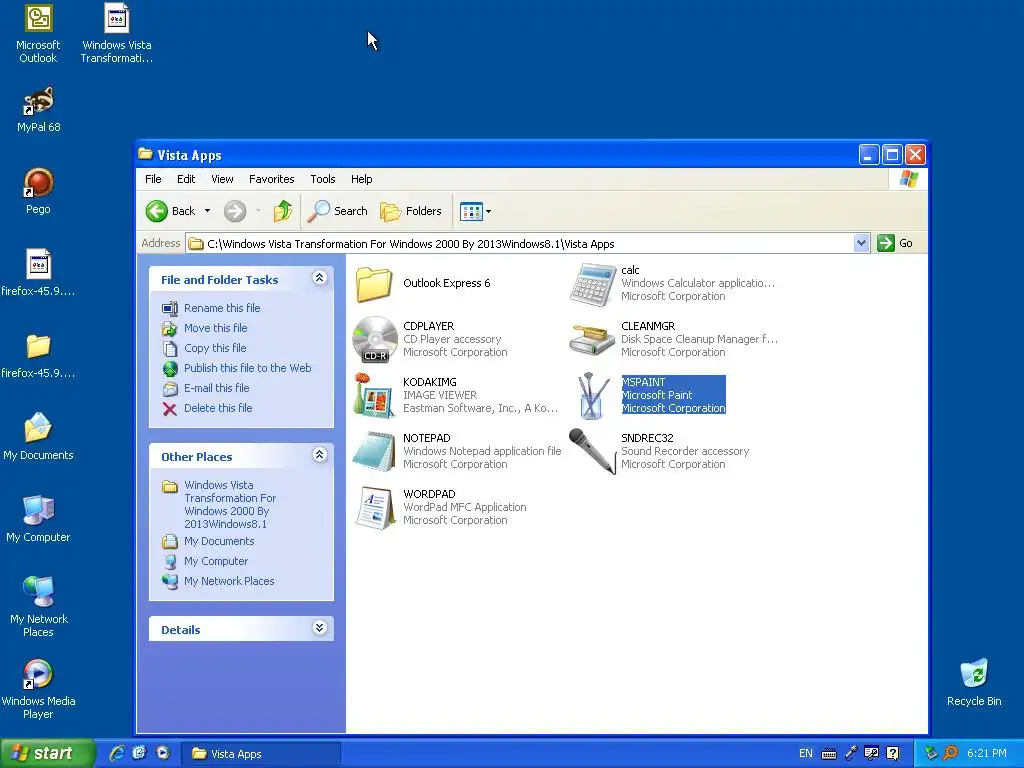Go back with the green Back arrow
The image size is (1024, 768).
coord(170,211)
